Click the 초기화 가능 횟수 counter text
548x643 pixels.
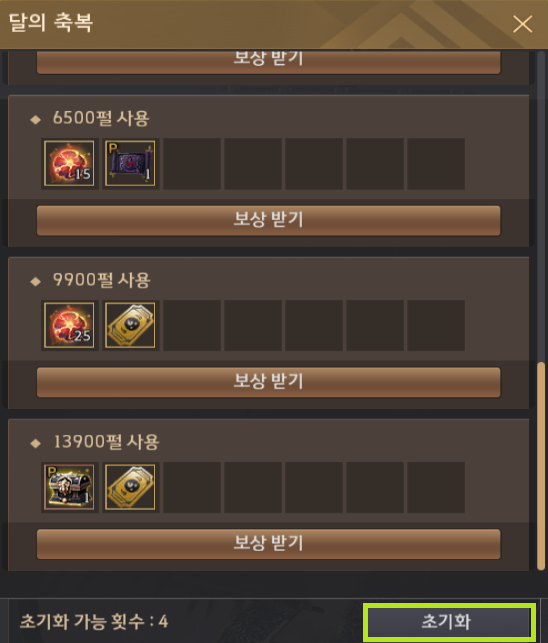[x=94, y=621]
